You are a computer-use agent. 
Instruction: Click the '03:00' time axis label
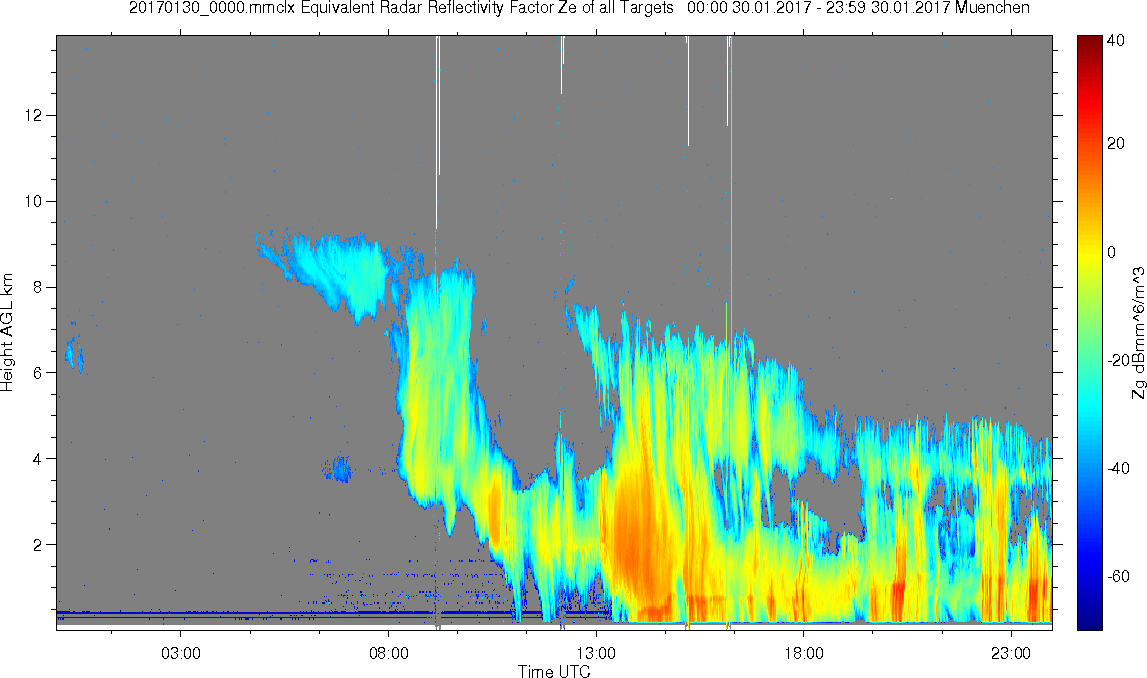click(x=181, y=653)
